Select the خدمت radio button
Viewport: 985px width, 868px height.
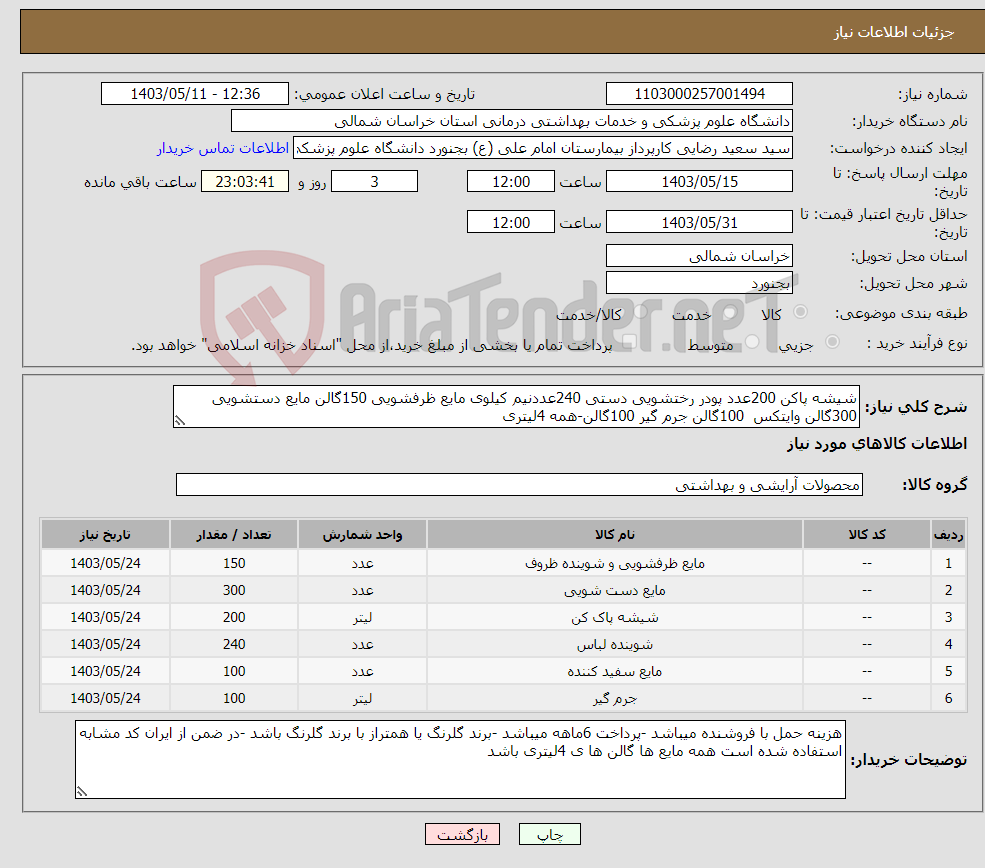(729, 312)
